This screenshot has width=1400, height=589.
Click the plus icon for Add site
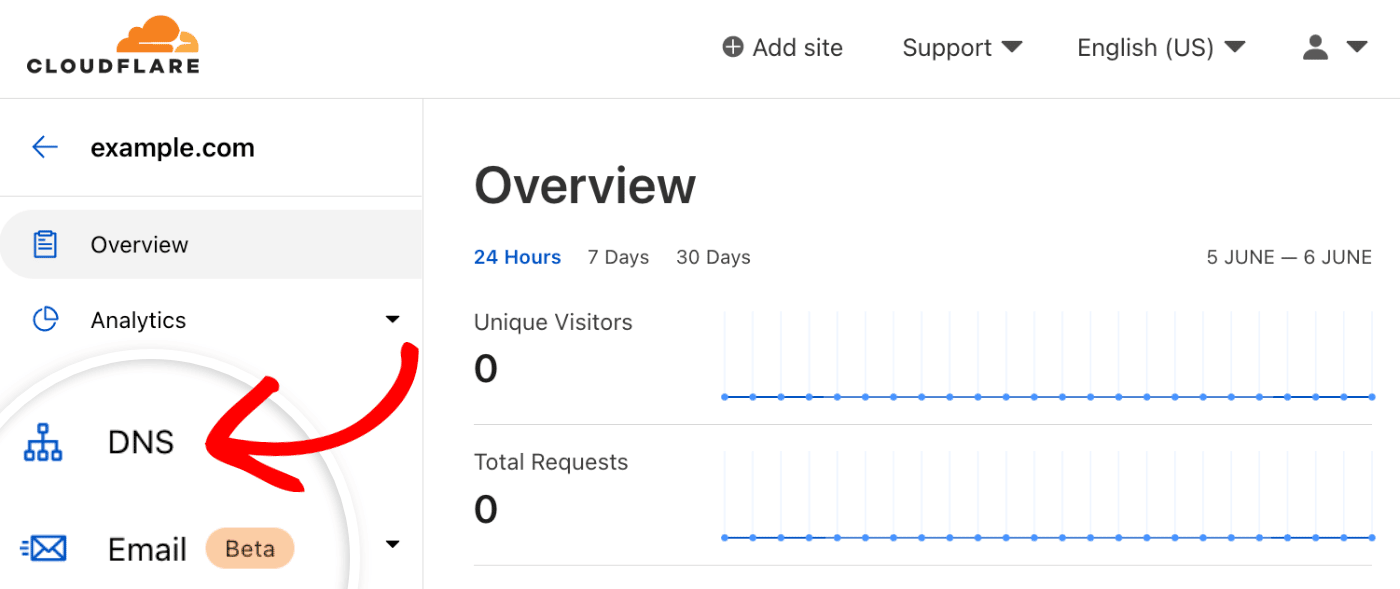tap(733, 47)
